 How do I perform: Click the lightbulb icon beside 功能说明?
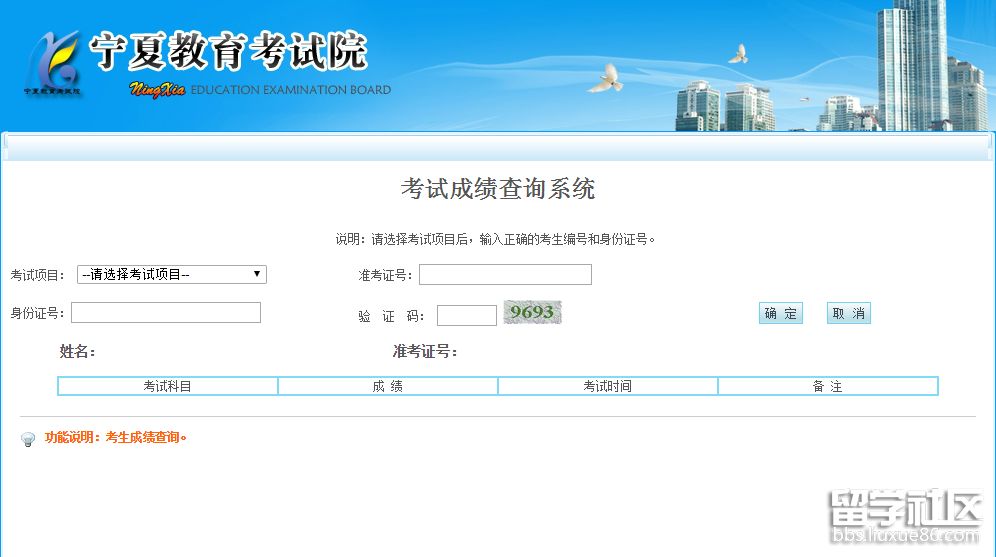(x=28, y=439)
